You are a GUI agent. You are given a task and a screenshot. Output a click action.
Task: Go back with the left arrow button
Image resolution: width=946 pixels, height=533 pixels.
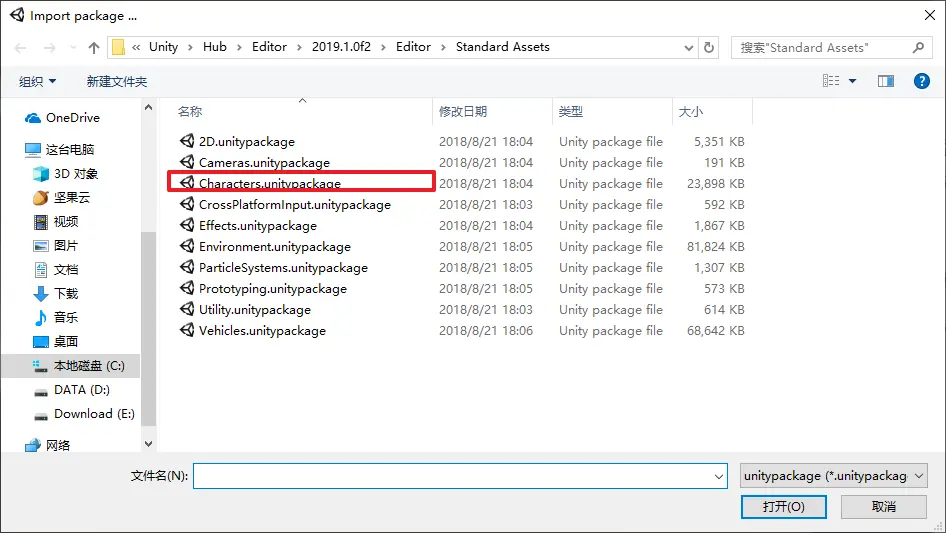21,48
